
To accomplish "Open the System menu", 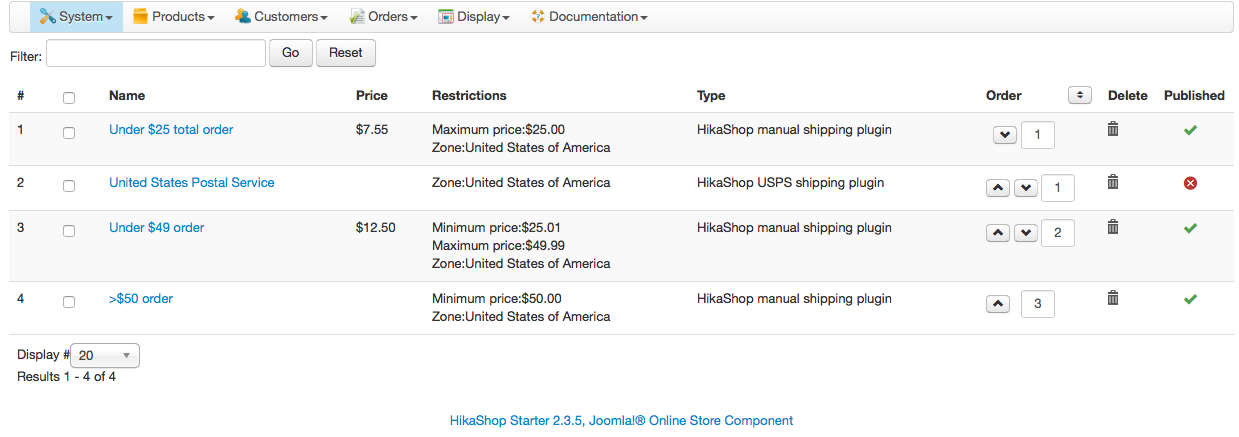I will coord(76,17).
